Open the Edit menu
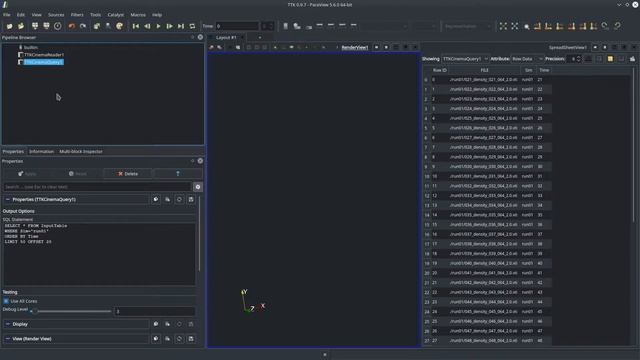 [21, 15]
